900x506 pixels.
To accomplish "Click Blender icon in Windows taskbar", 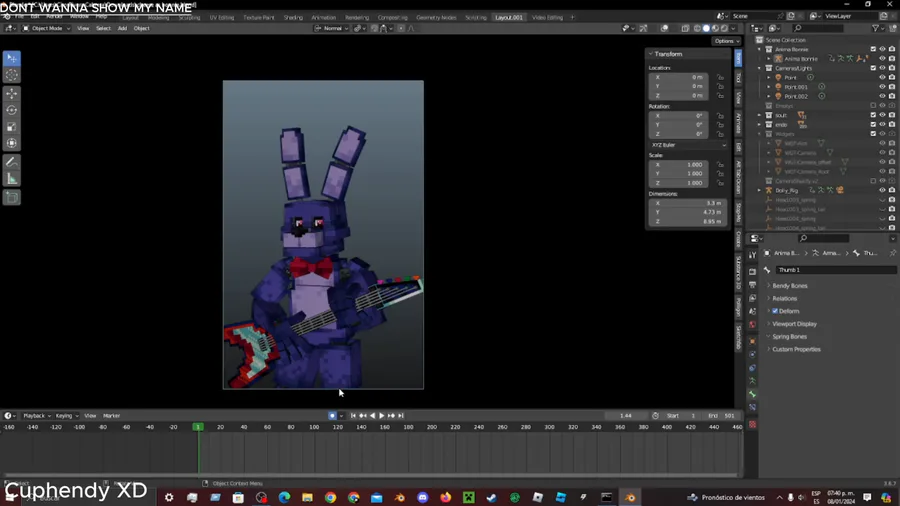I will click(x=630, y=497).
